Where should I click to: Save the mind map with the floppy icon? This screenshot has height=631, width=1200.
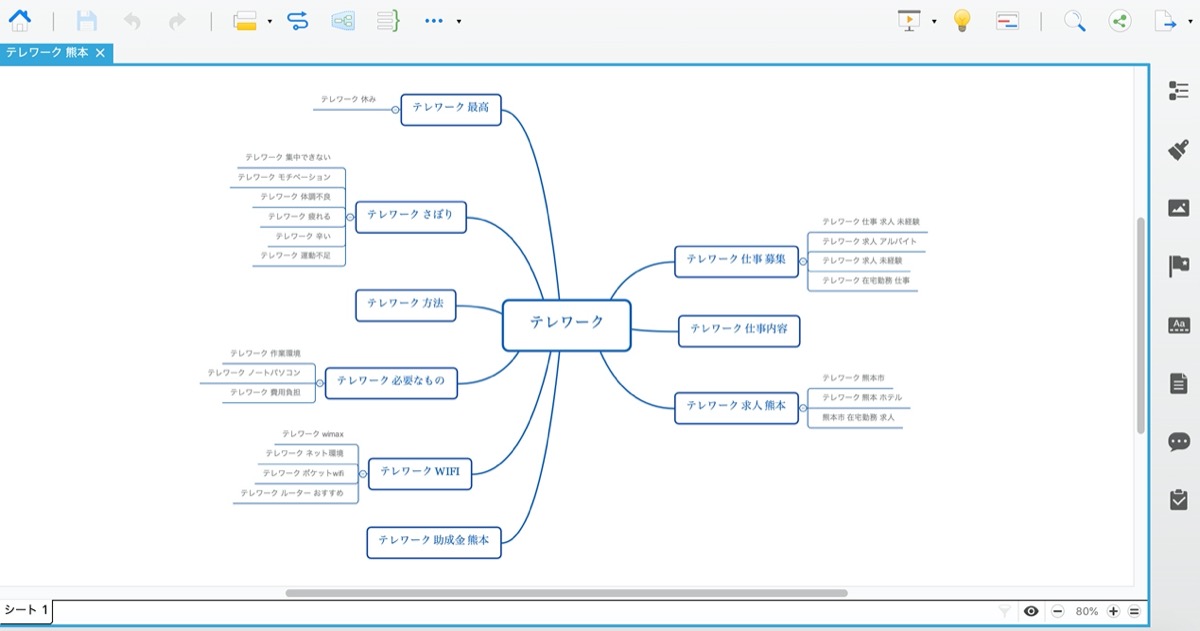pos(87,20)
